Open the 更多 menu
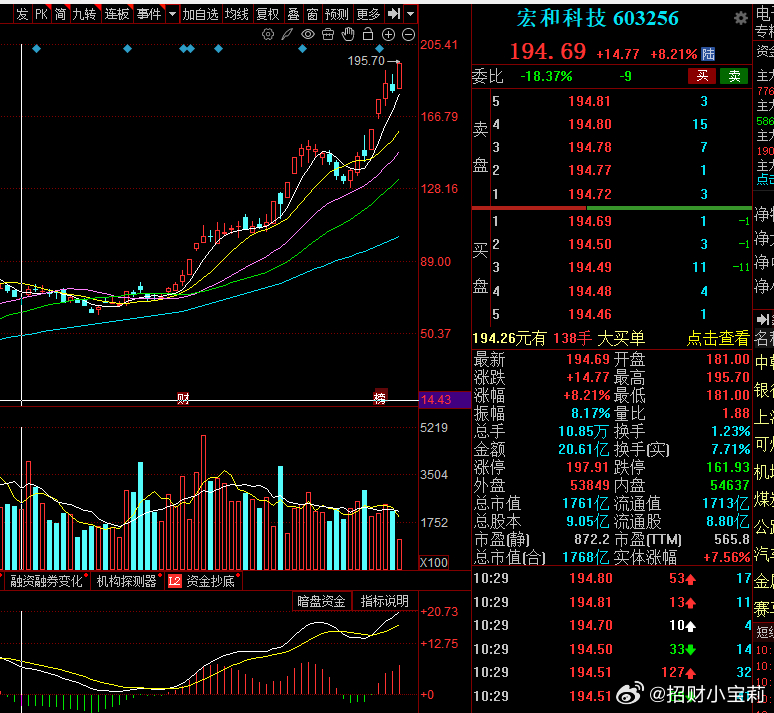774x713 pixels. tap(368, 14)
